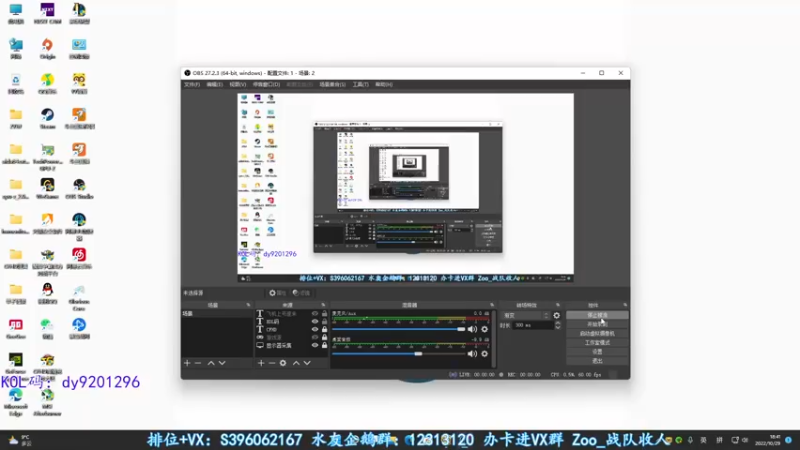The width and height of the screenshot is (800, 450).
Task: Move the scene up with the arrow
Action: [x=211, y=363]
